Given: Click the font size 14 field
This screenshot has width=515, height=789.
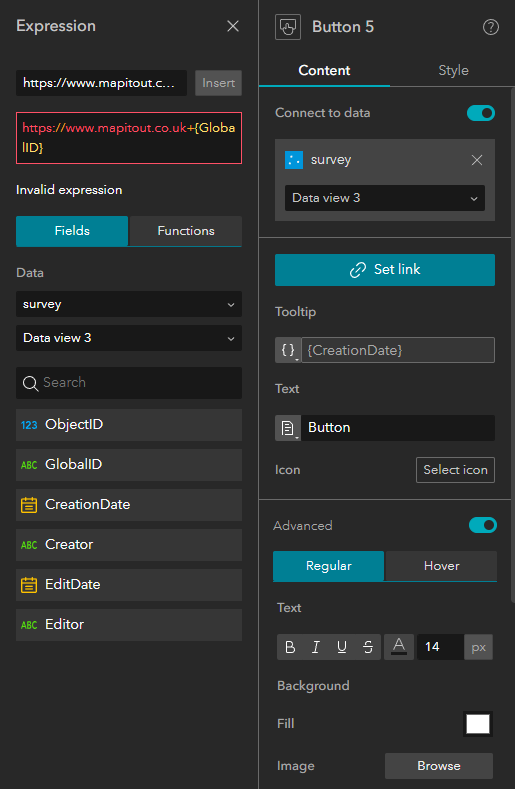Looking at the screenshot, I should coord(440,647).
